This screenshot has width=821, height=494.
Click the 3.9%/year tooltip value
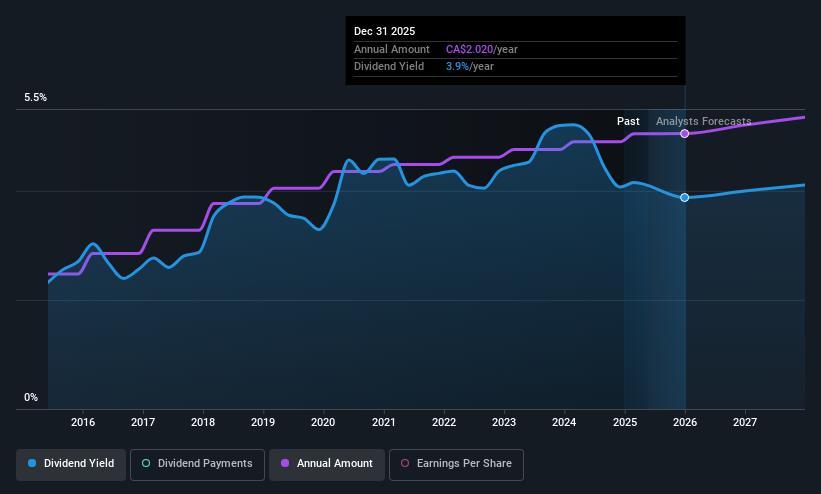(x=470, y=67)
